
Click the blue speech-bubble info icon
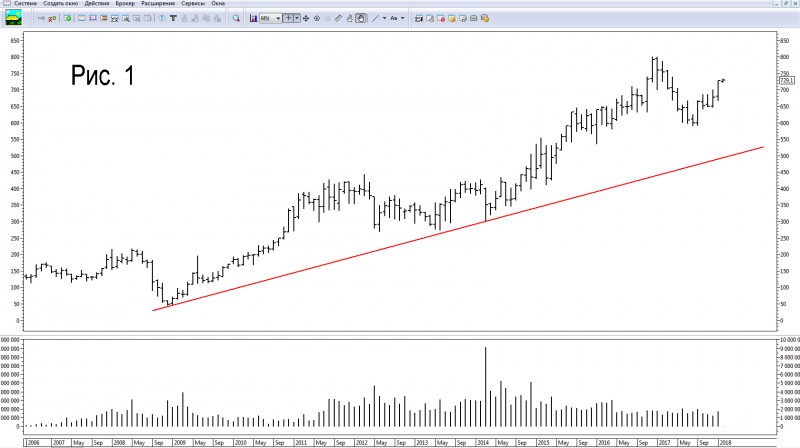tap(161, 18)
